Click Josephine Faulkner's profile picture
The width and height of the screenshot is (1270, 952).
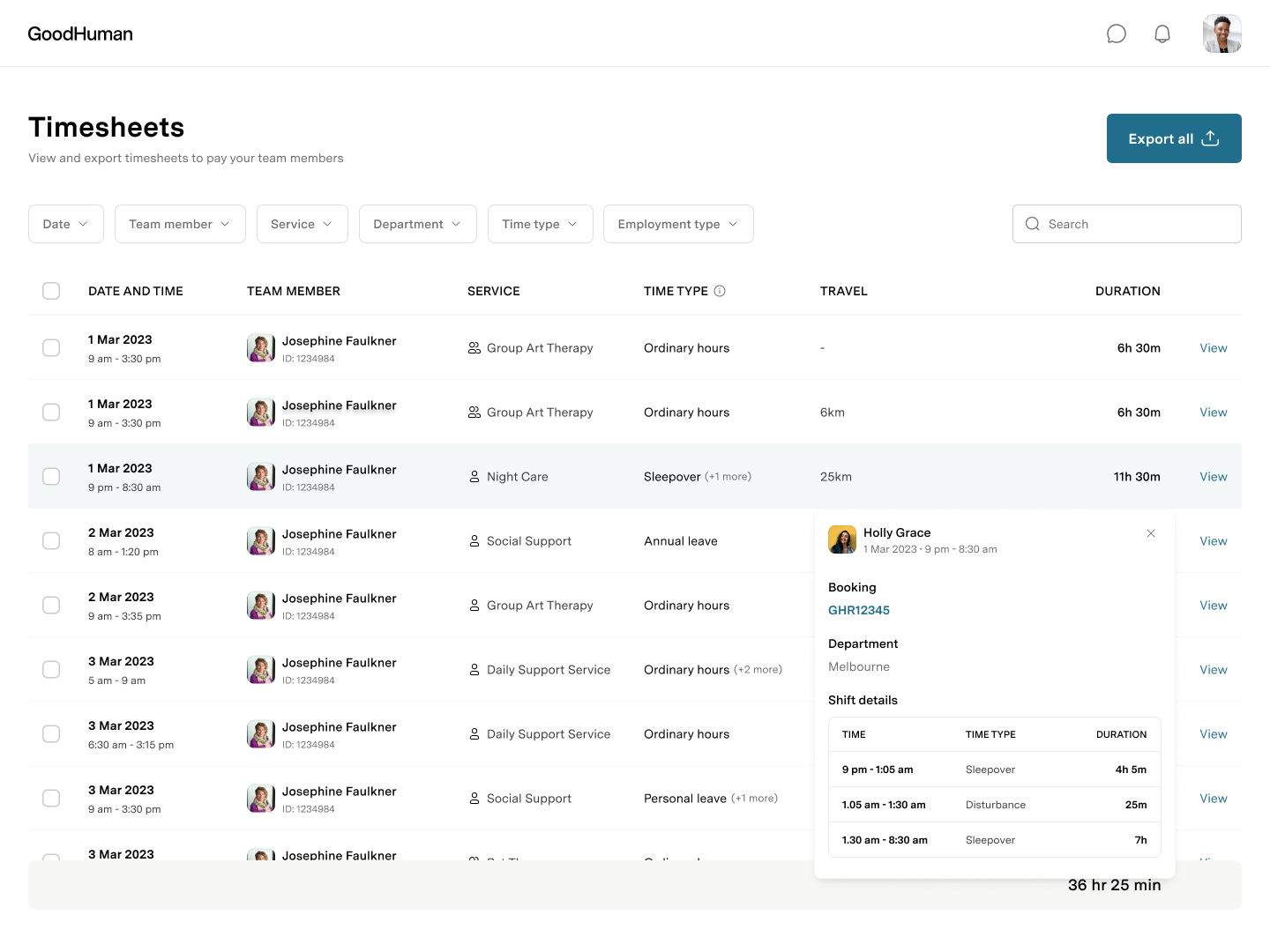coord(261,347)
